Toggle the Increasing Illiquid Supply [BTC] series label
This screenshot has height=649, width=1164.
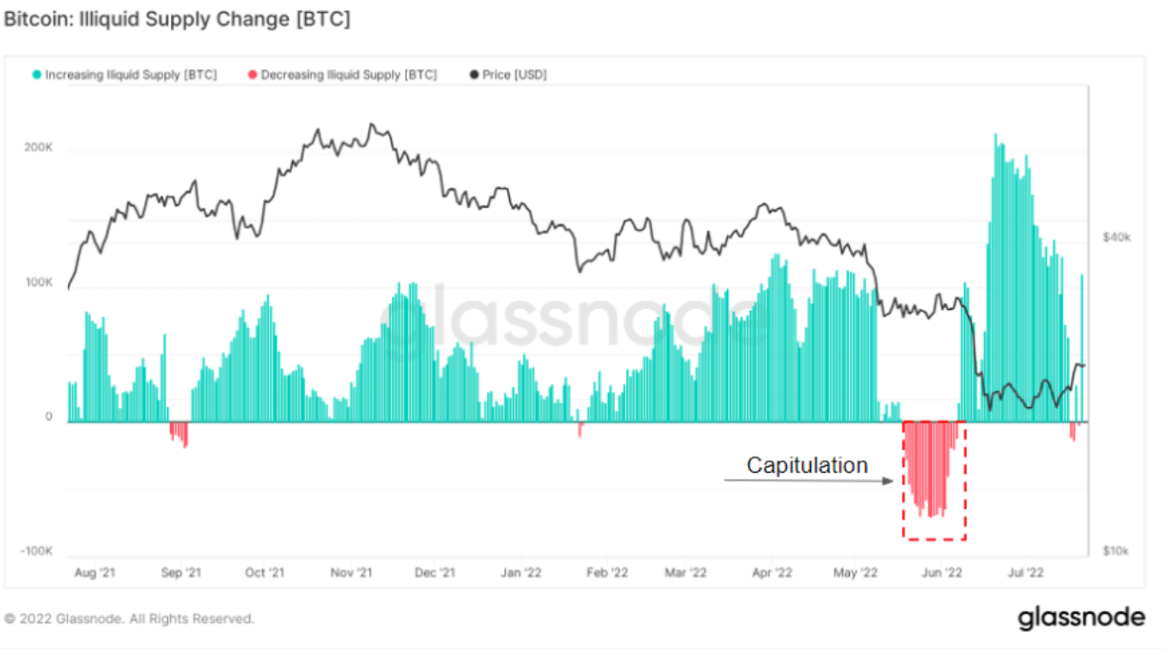point(130,75)
